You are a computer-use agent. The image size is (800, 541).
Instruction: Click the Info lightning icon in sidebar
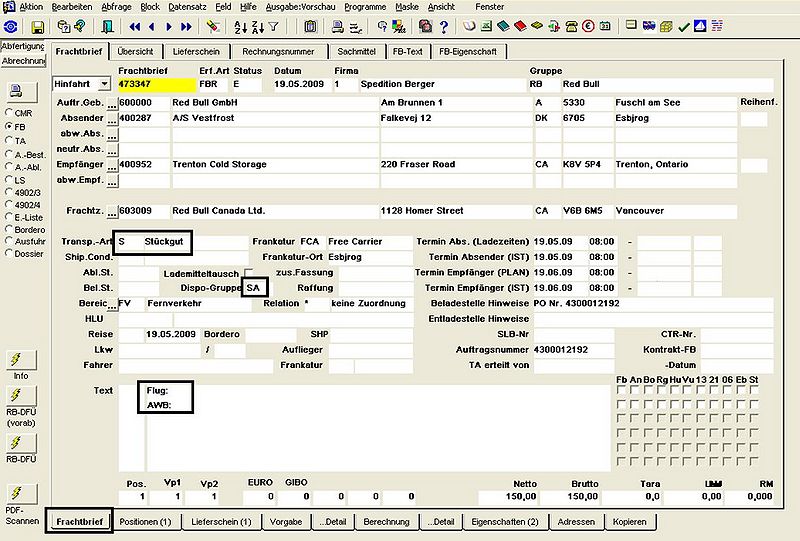coord(21,360)
